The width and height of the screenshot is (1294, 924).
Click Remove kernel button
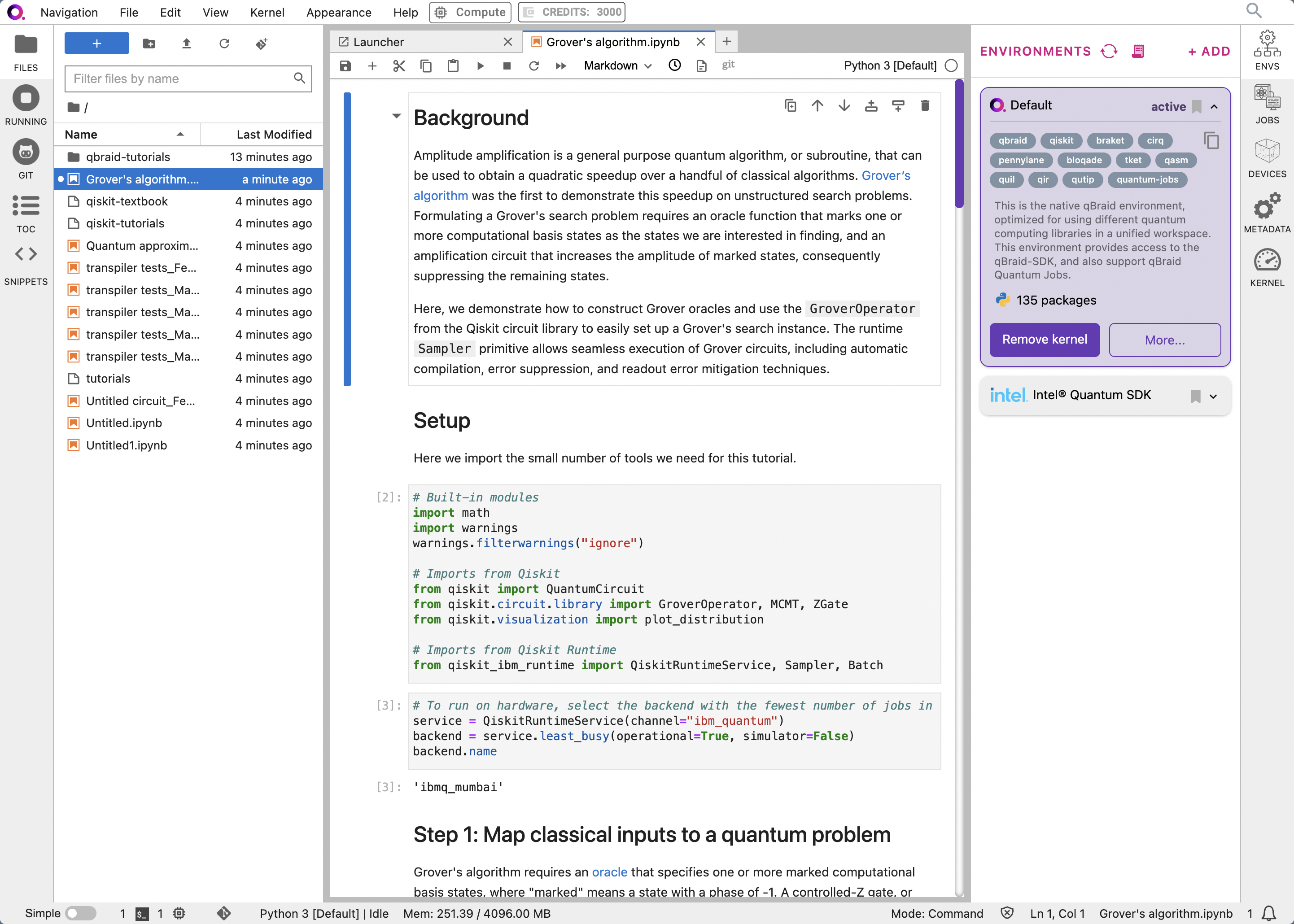(1044, 340)
